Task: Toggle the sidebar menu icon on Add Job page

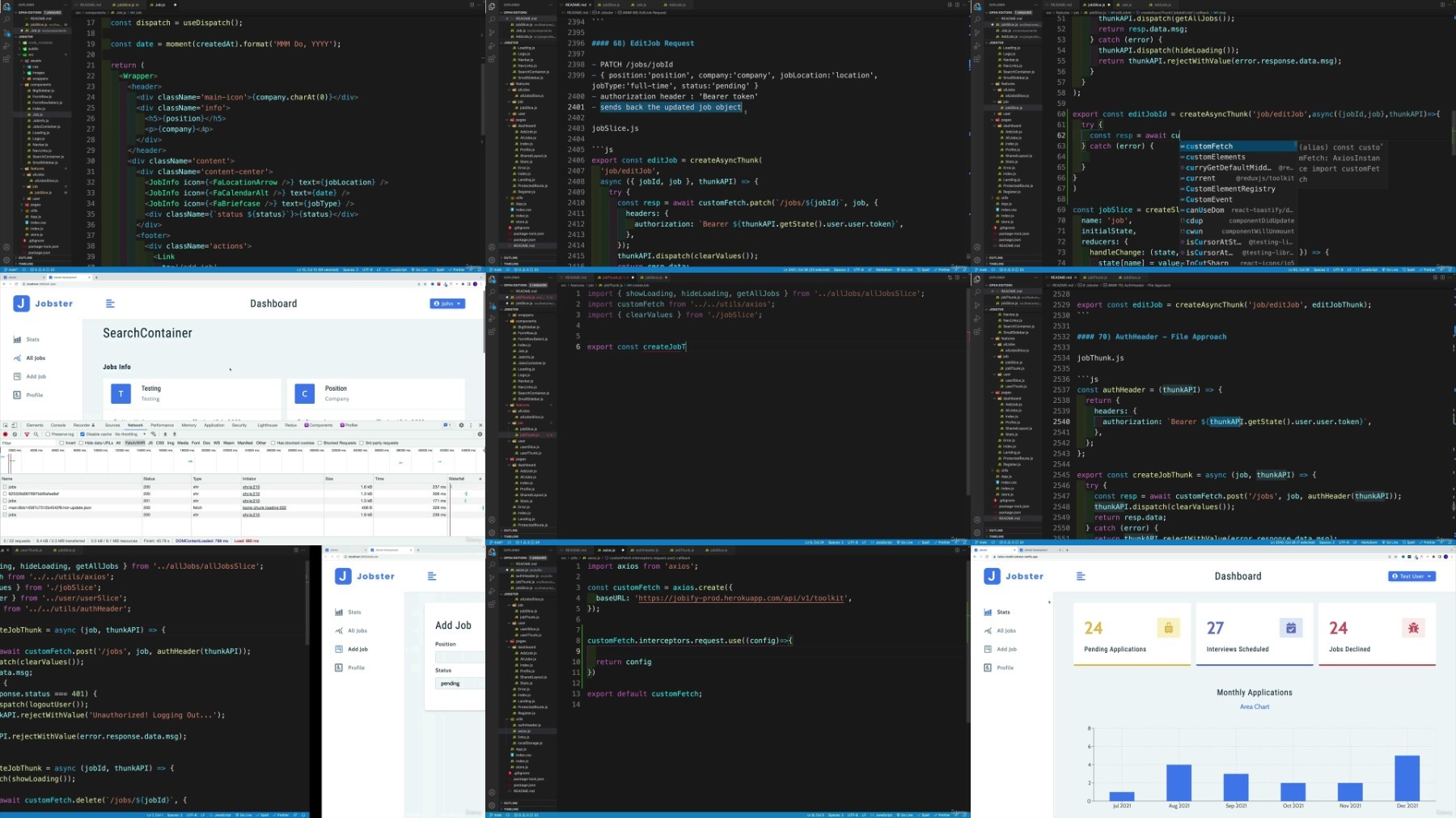Action: [x=432, y=576]
